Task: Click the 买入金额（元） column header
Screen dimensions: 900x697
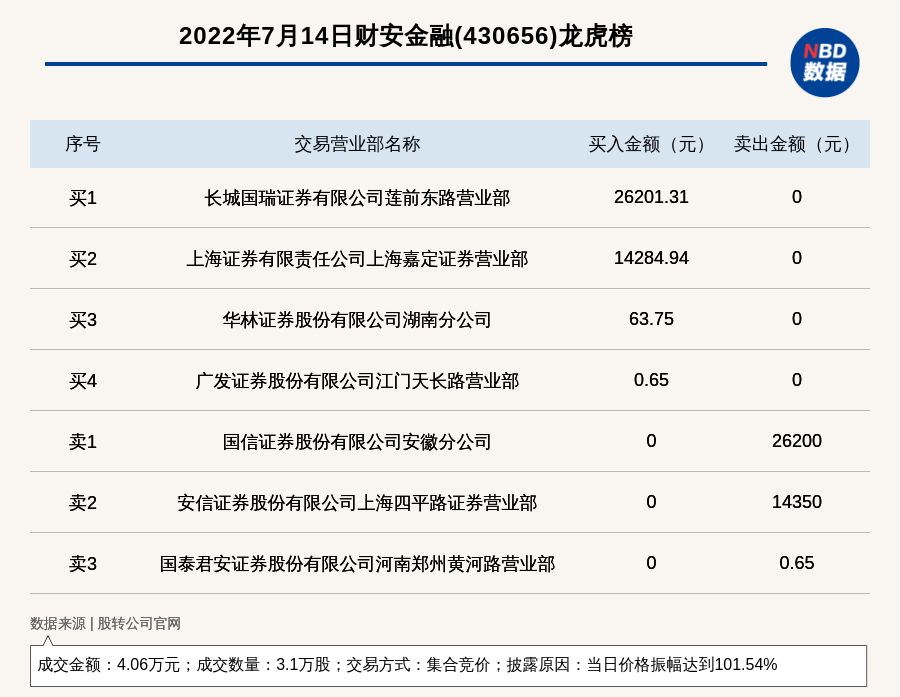Action: pos(651,144)
